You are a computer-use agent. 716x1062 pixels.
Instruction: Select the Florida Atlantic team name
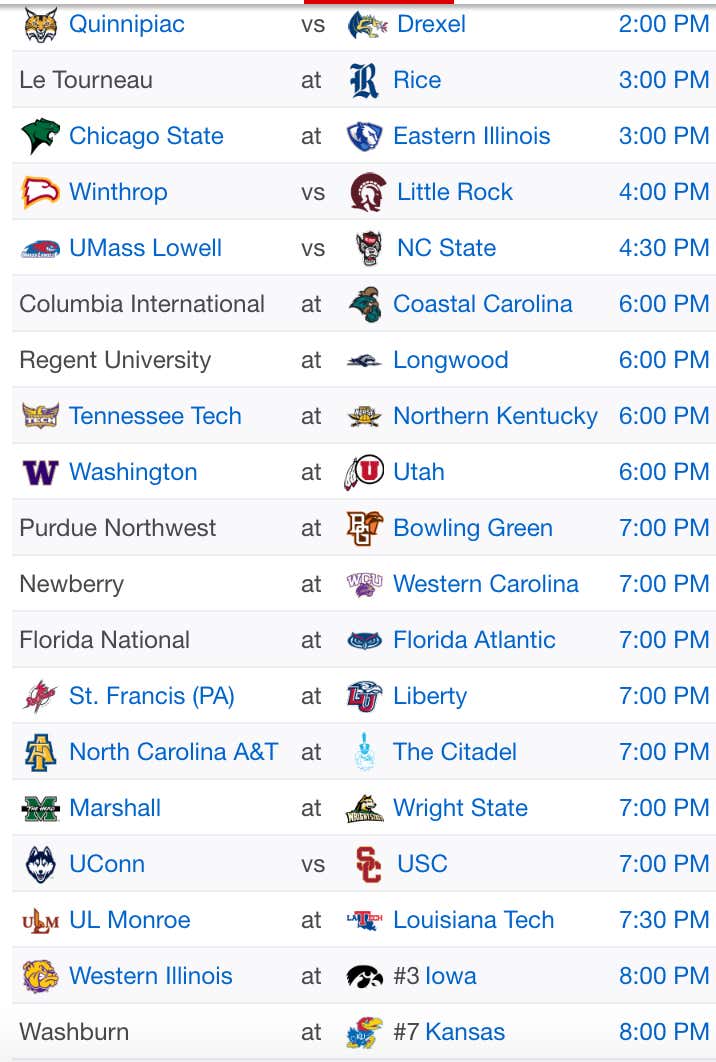tap(474, 640)
